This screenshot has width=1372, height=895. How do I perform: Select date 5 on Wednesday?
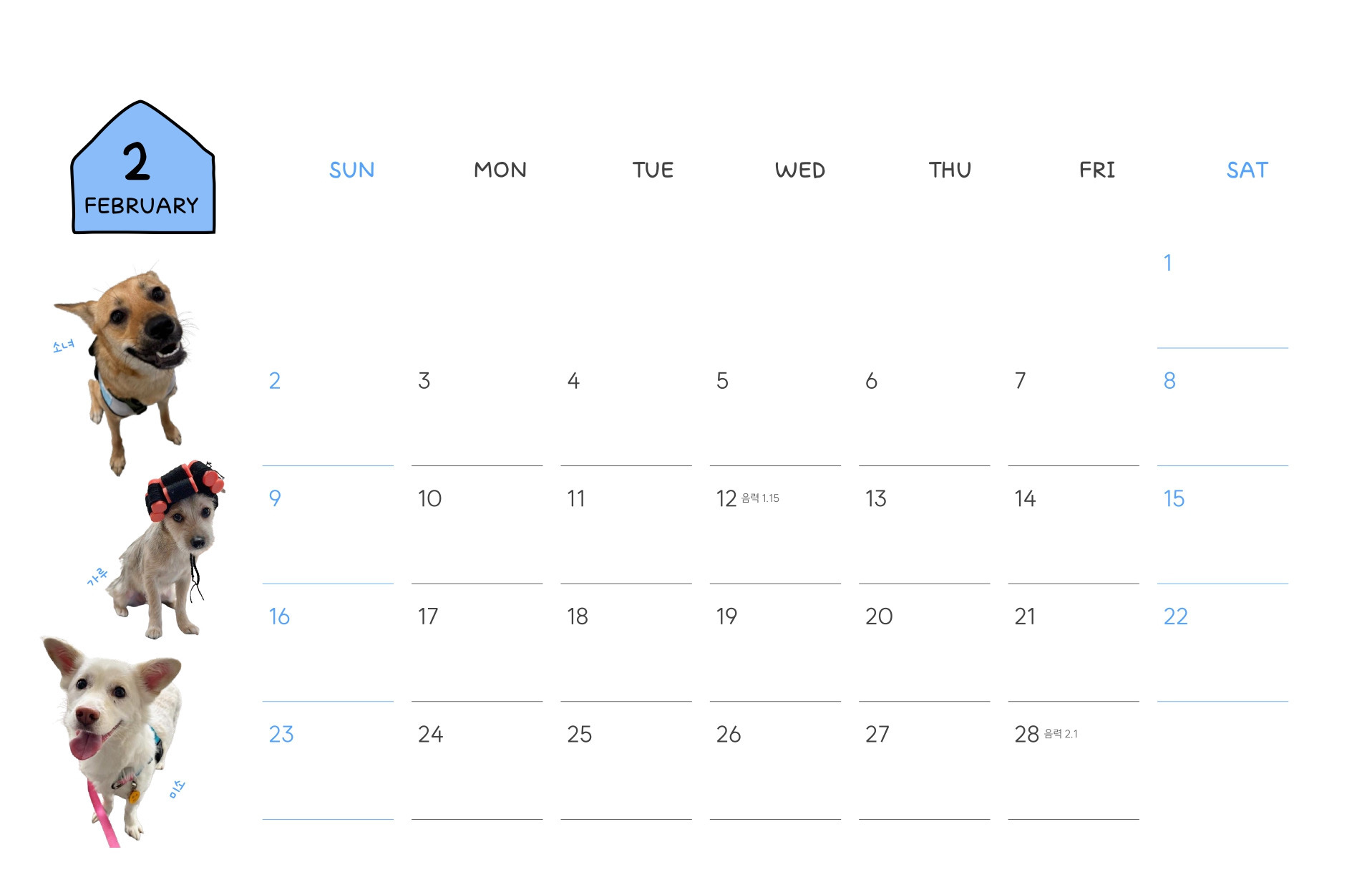pos(722,380)
